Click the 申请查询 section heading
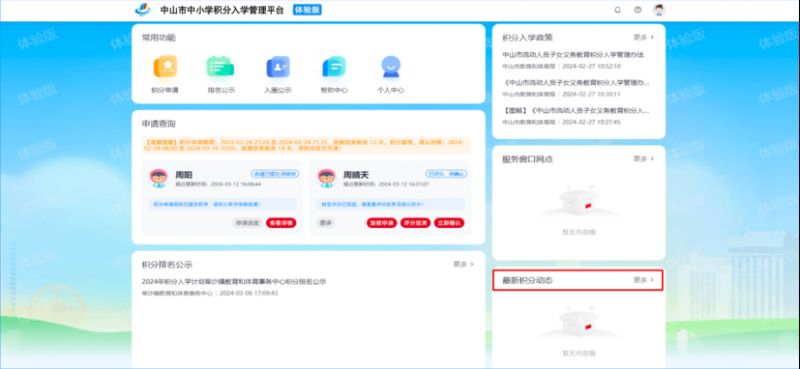The height and width of the screenshot is (369, 800). pyautogui.click(x=159, y=124)
